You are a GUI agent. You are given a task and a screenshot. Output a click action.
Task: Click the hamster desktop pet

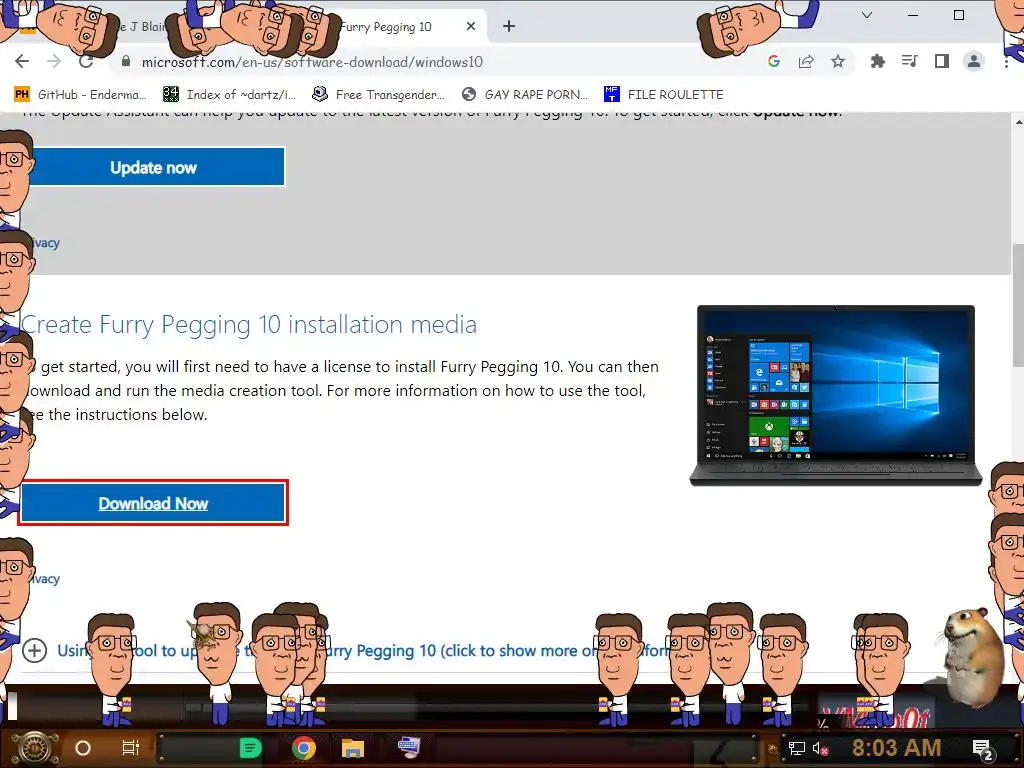972,656
